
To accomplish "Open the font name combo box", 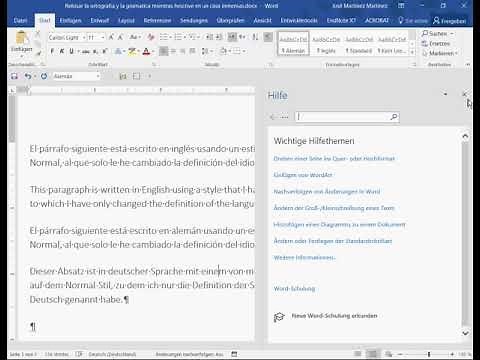I will 67,37.
